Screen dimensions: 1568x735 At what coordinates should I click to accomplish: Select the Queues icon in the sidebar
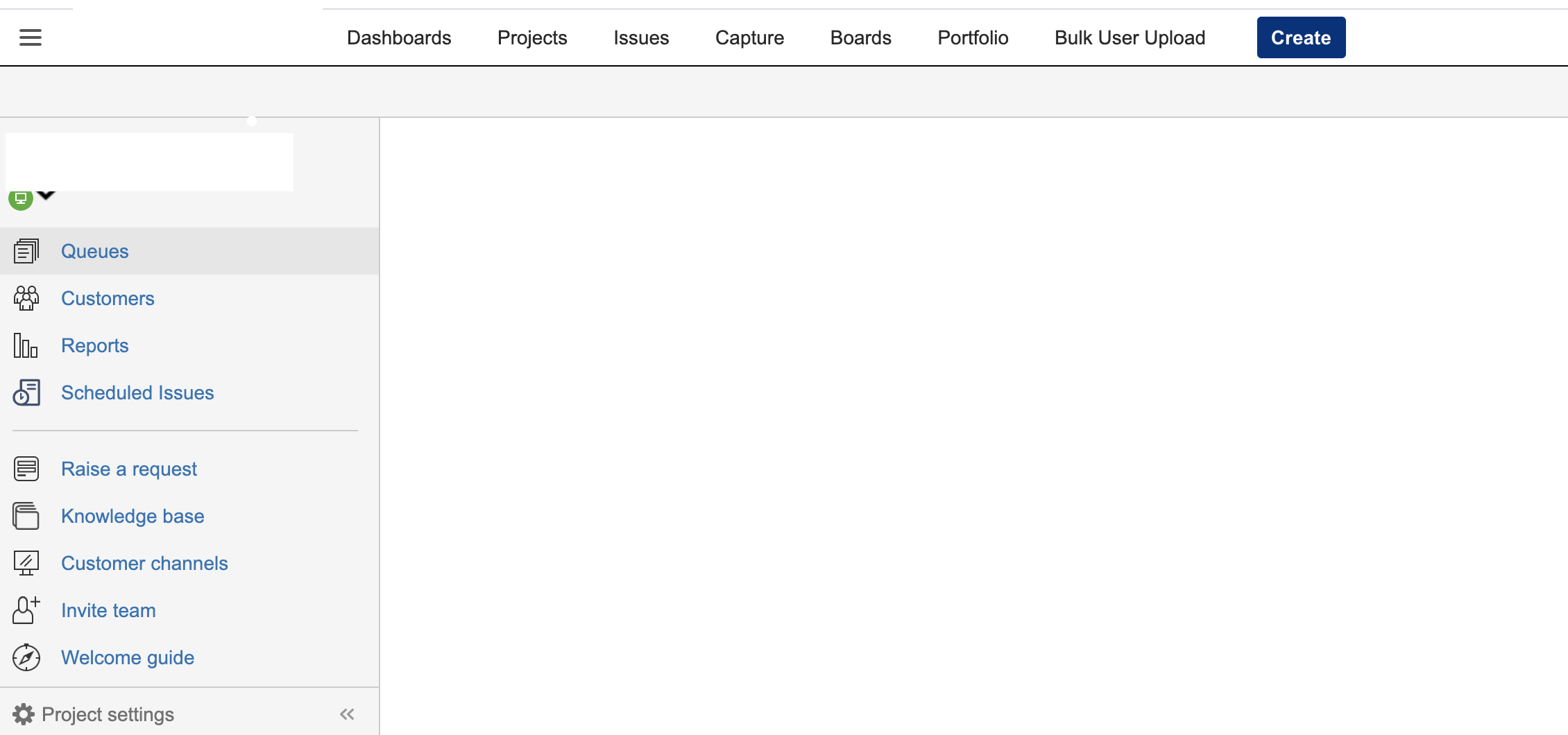[x=26, y=250]
